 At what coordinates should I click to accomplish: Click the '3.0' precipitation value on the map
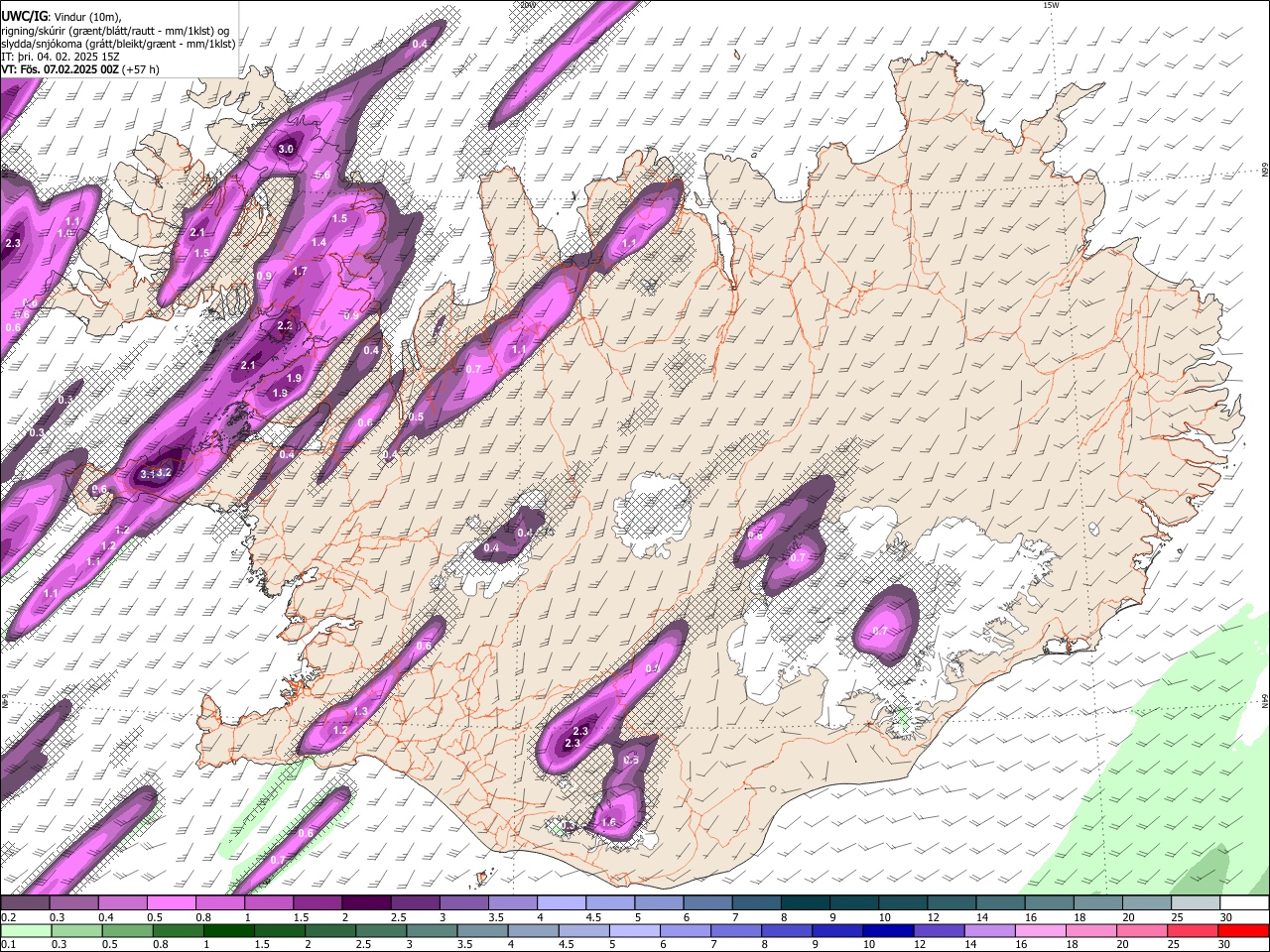pyautogui.click(x=286, y=149)
